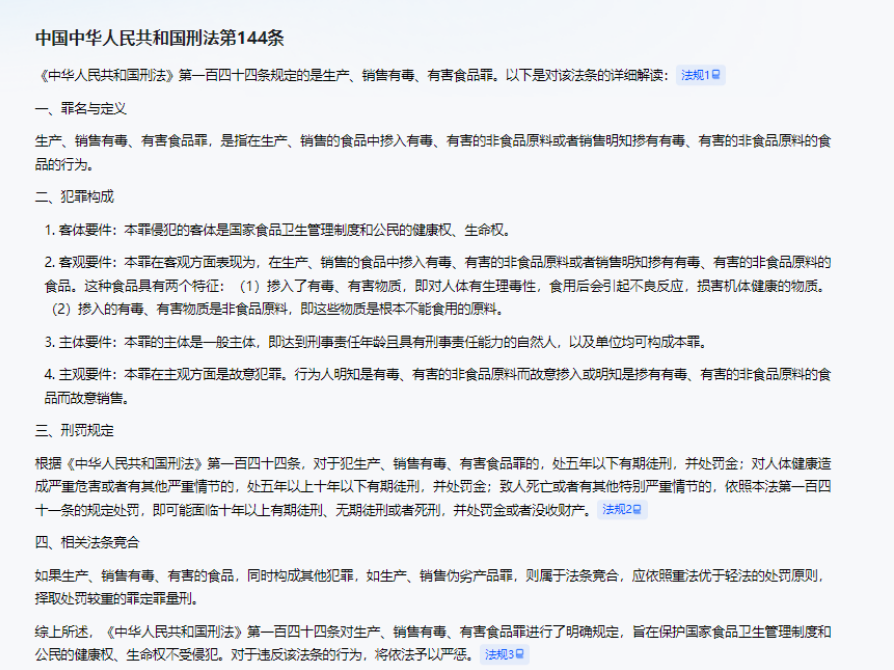Click list item 2. 客观要件
Image resolution: width=894 pixels, height=670 pixels.
pyautogui.click(x=437, y=286)
